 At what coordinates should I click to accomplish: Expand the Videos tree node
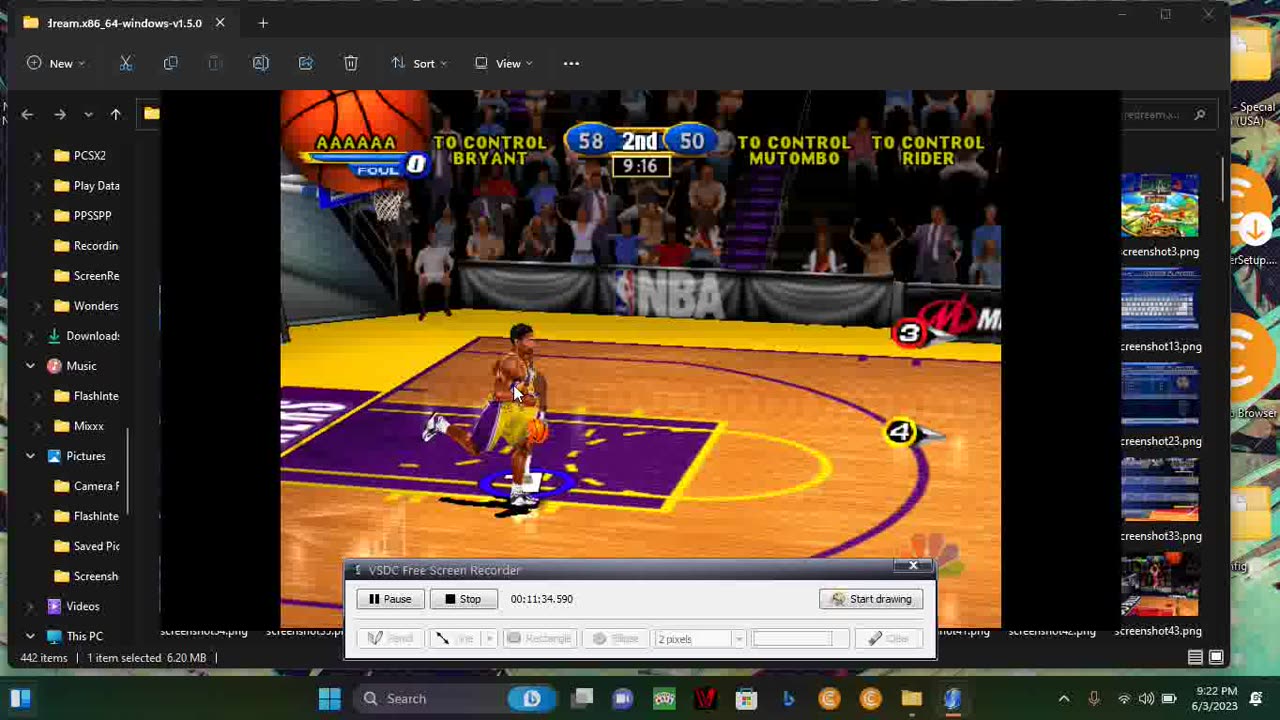tap(30, 606)
